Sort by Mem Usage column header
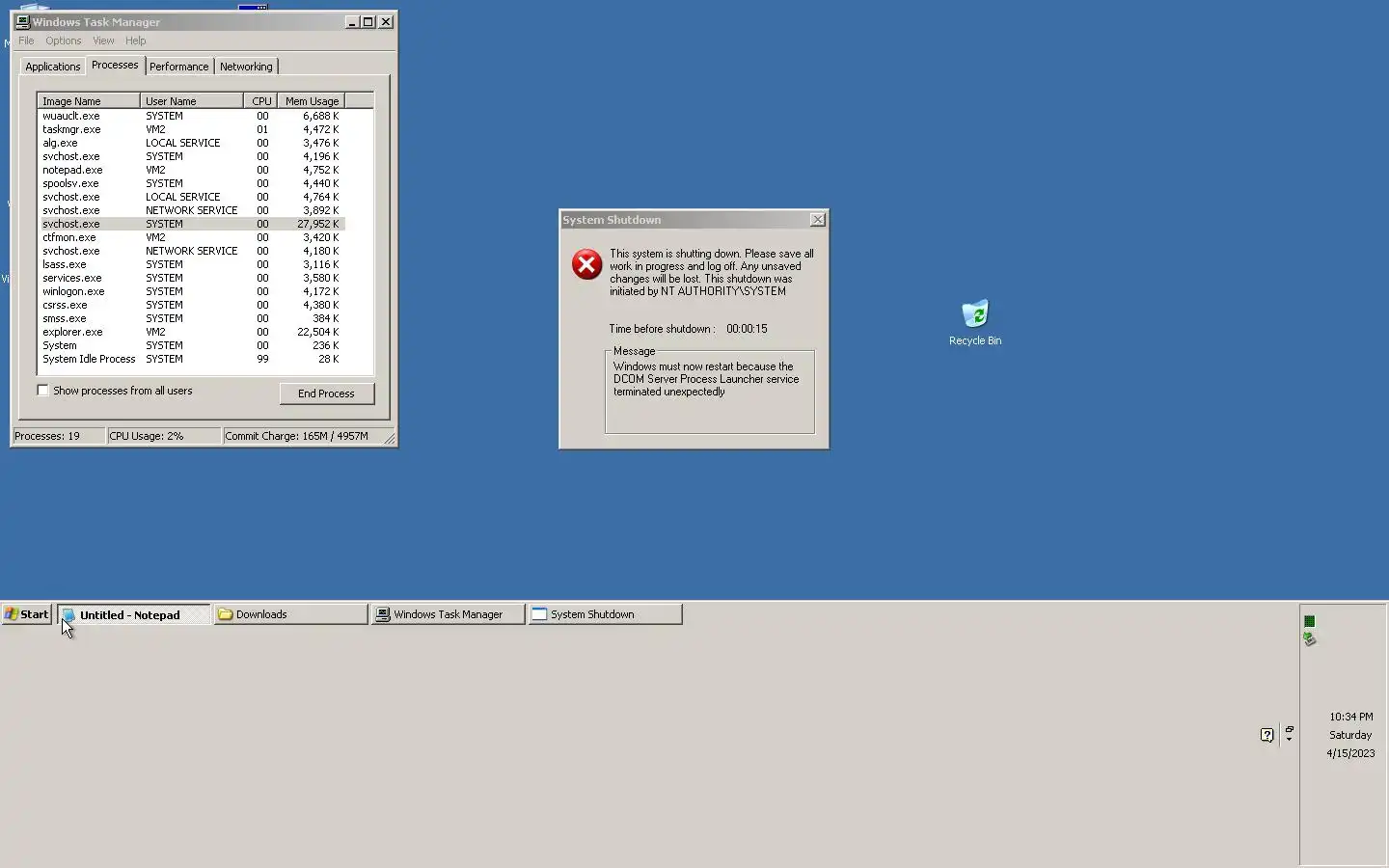The height and width of the screenshot is (868, 1389). (x=311, y=101)
